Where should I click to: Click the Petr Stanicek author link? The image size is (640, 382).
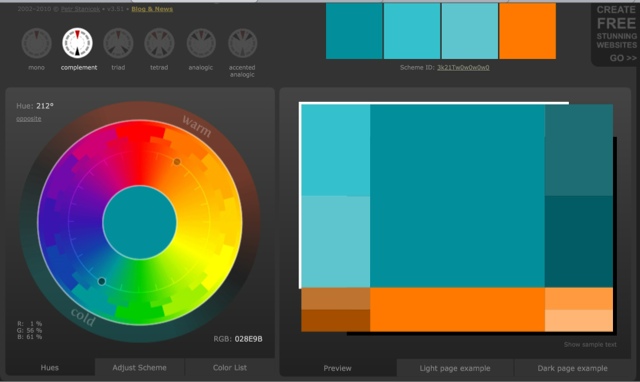pyautogui.click(x=80, y=9)
